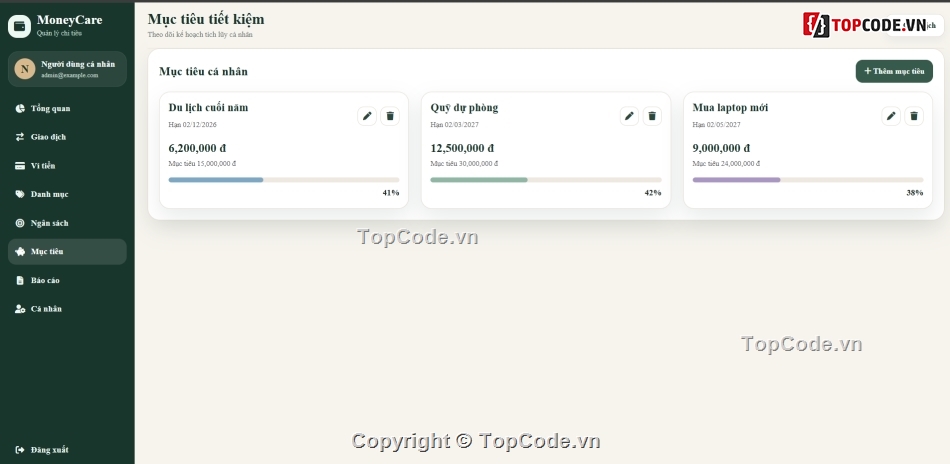Screen dimensions: 950x464
Task: Click the Báo cáo document icon
Action: [x=20, y=280]
